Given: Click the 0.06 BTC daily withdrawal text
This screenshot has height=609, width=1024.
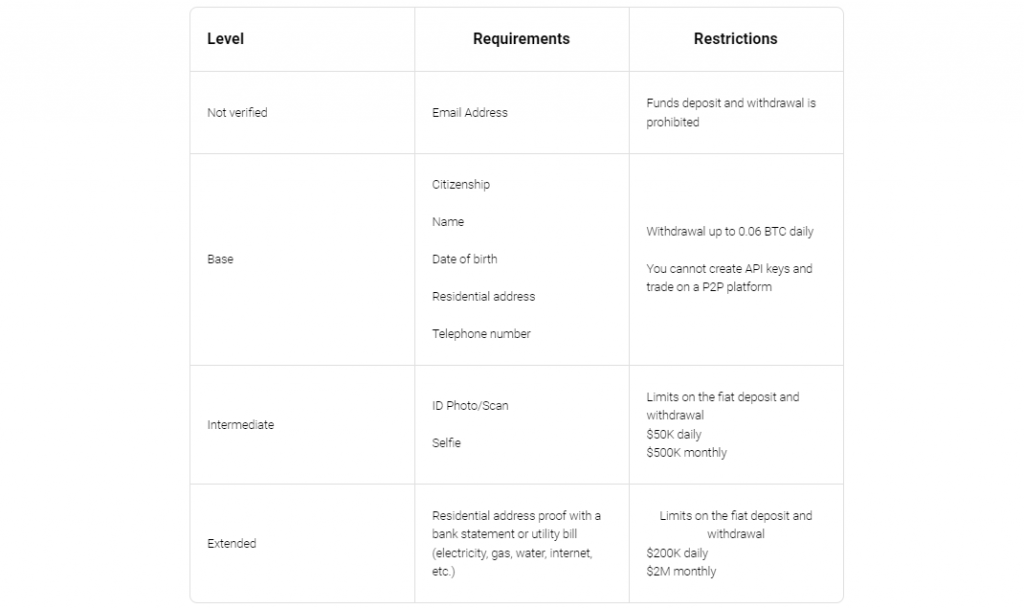Looking at the screenshot, I should click(x=730, y=232).
